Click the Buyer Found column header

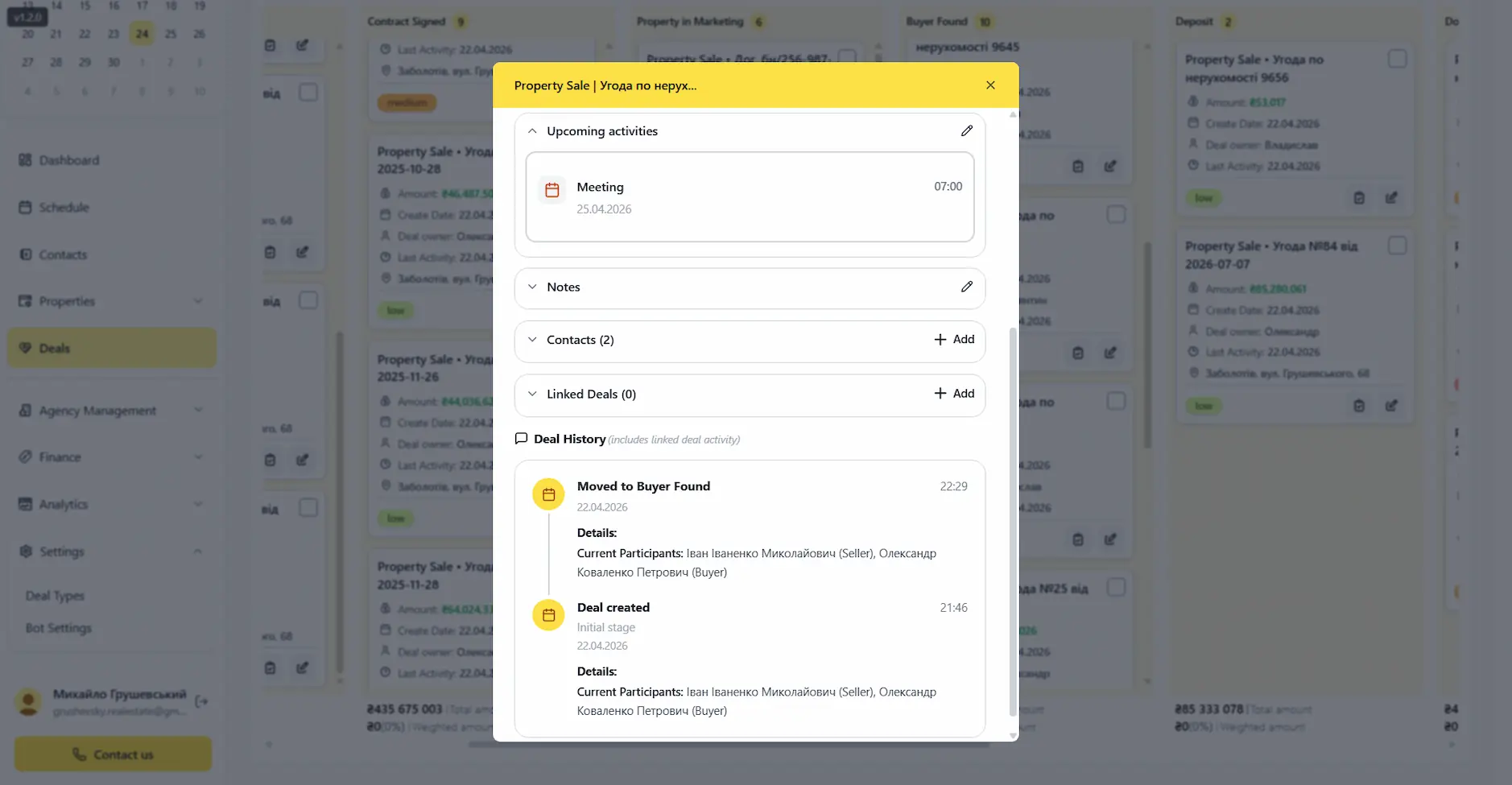[936, 22]
